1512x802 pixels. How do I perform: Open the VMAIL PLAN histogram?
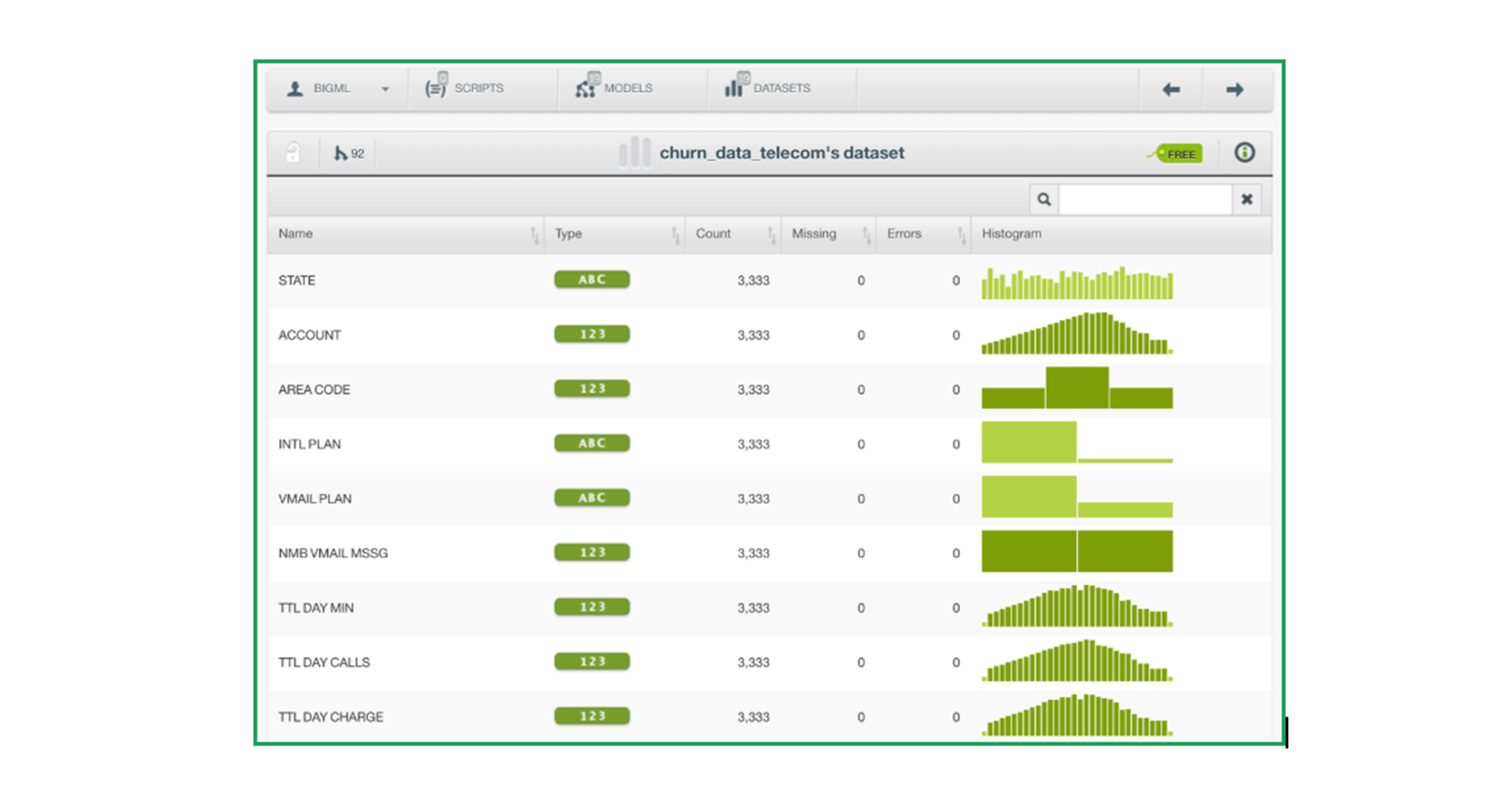pos(1078,497)
